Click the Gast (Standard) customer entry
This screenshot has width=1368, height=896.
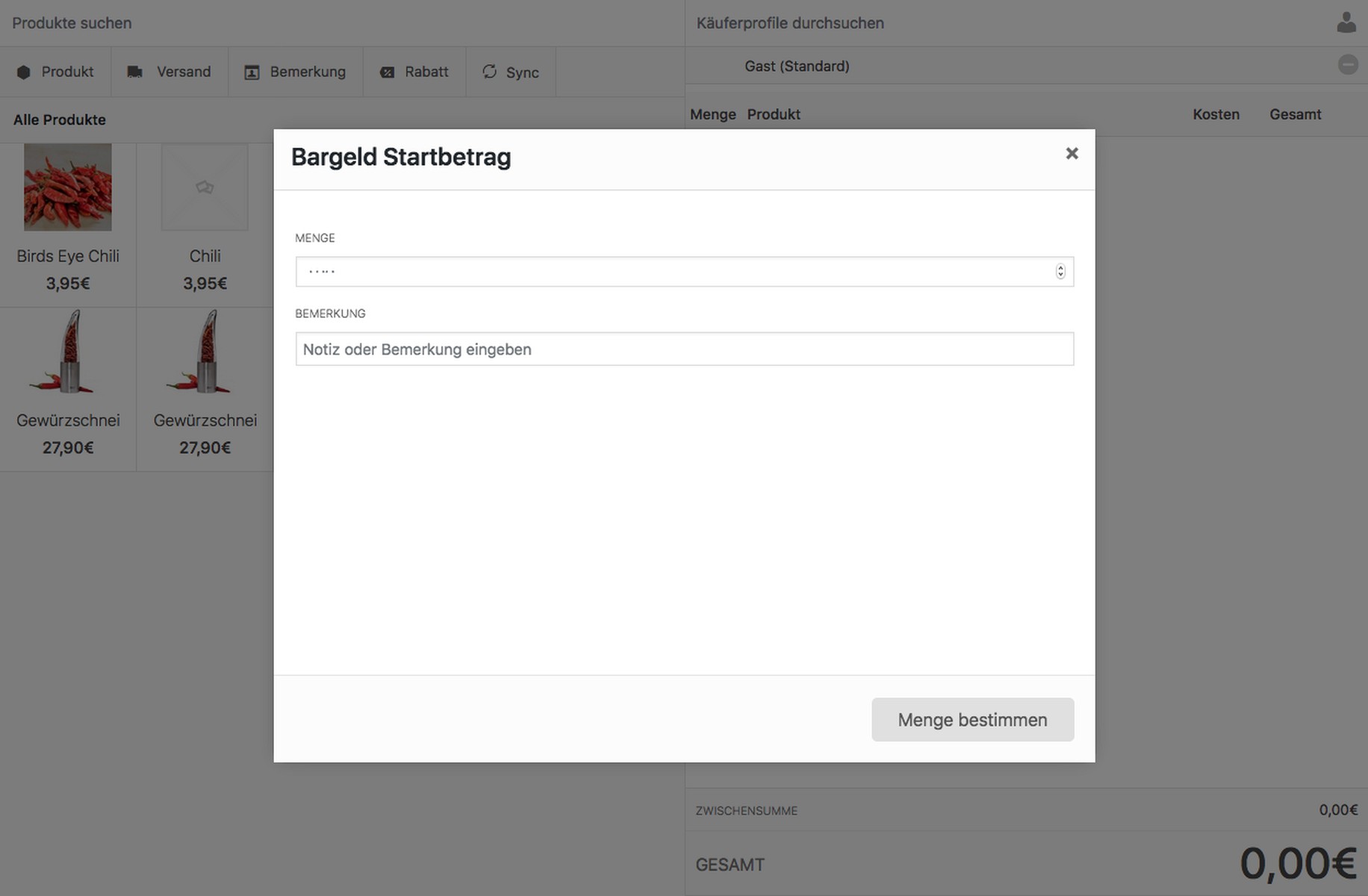[x=797, y=66]
